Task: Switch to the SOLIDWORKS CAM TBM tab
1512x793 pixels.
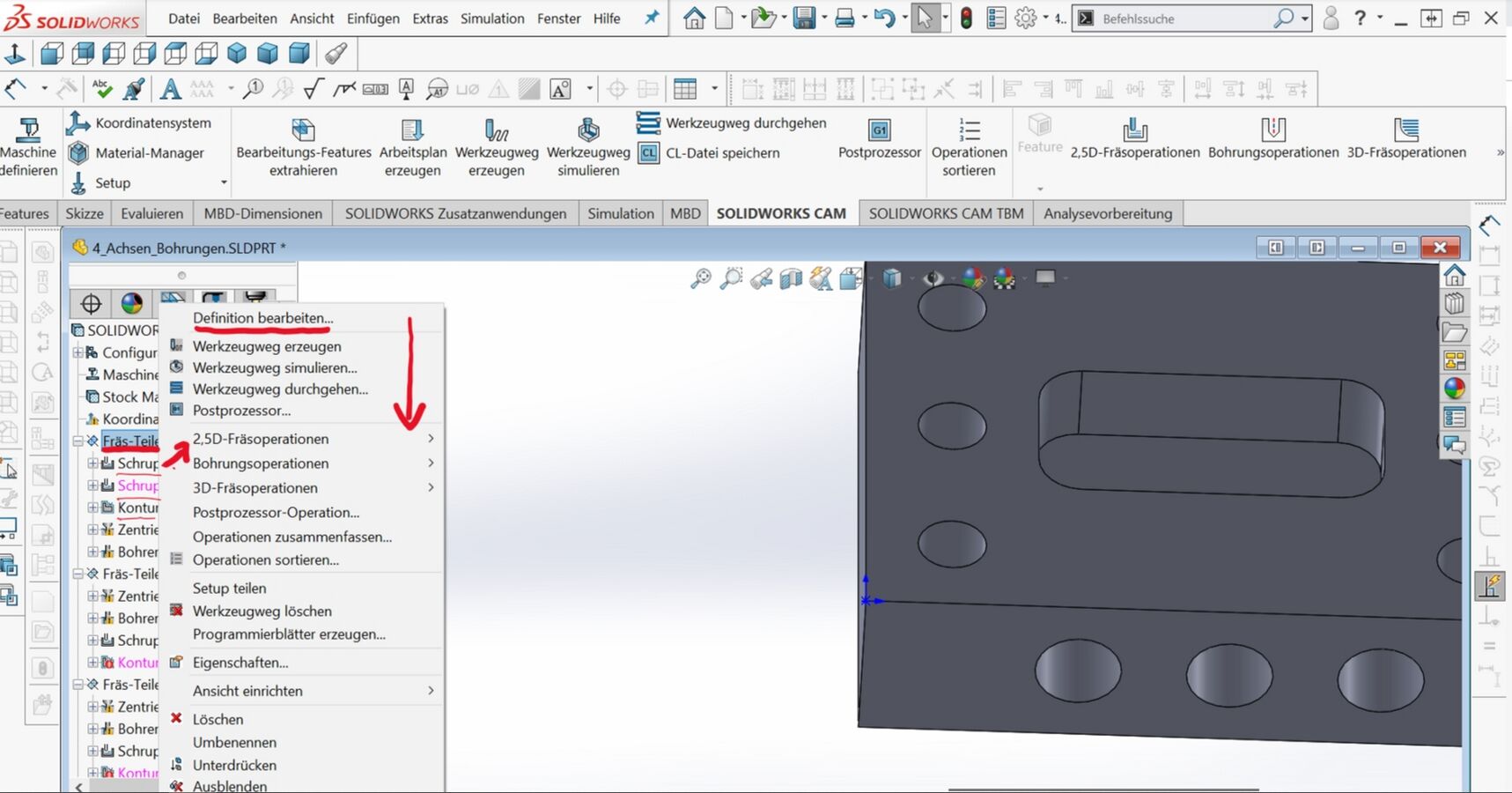Action: [x=946, y=213]
